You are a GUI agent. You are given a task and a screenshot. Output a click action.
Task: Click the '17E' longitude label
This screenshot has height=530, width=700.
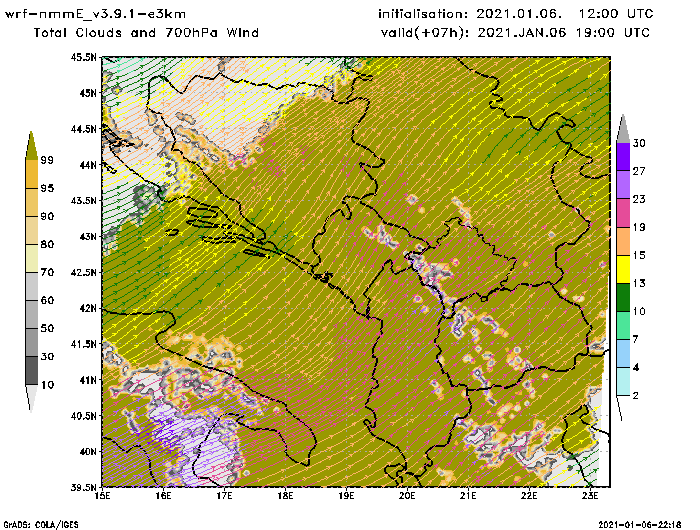tap(225, 496)
